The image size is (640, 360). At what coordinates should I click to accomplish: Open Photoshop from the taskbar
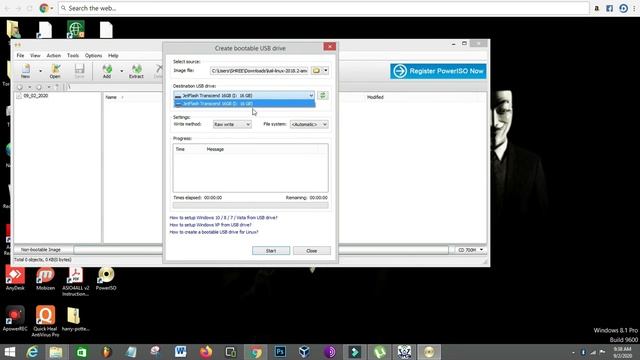[x=280, y=352]
